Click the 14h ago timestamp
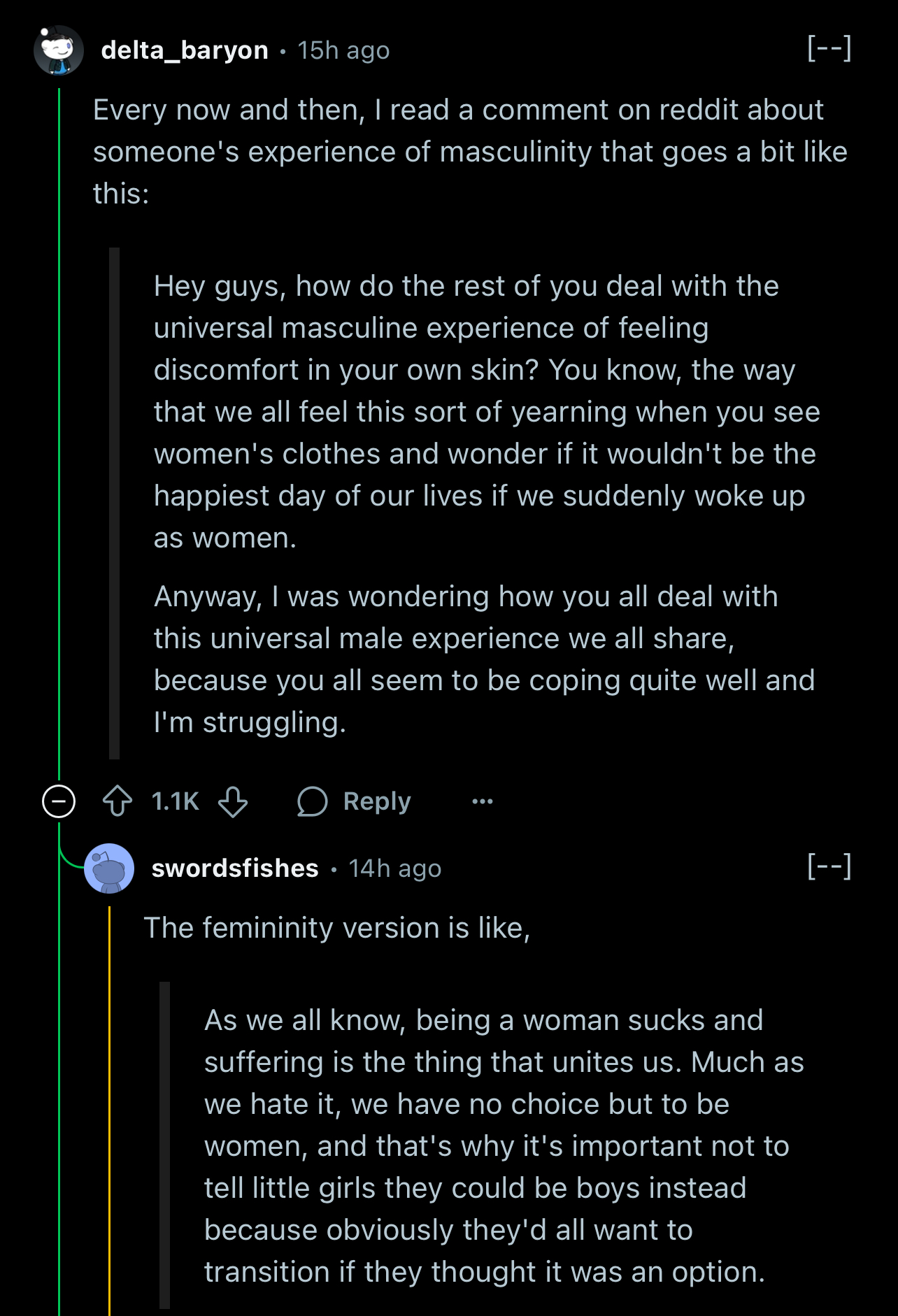This screenshot has height=1316, width=898. tap(395, 868)
